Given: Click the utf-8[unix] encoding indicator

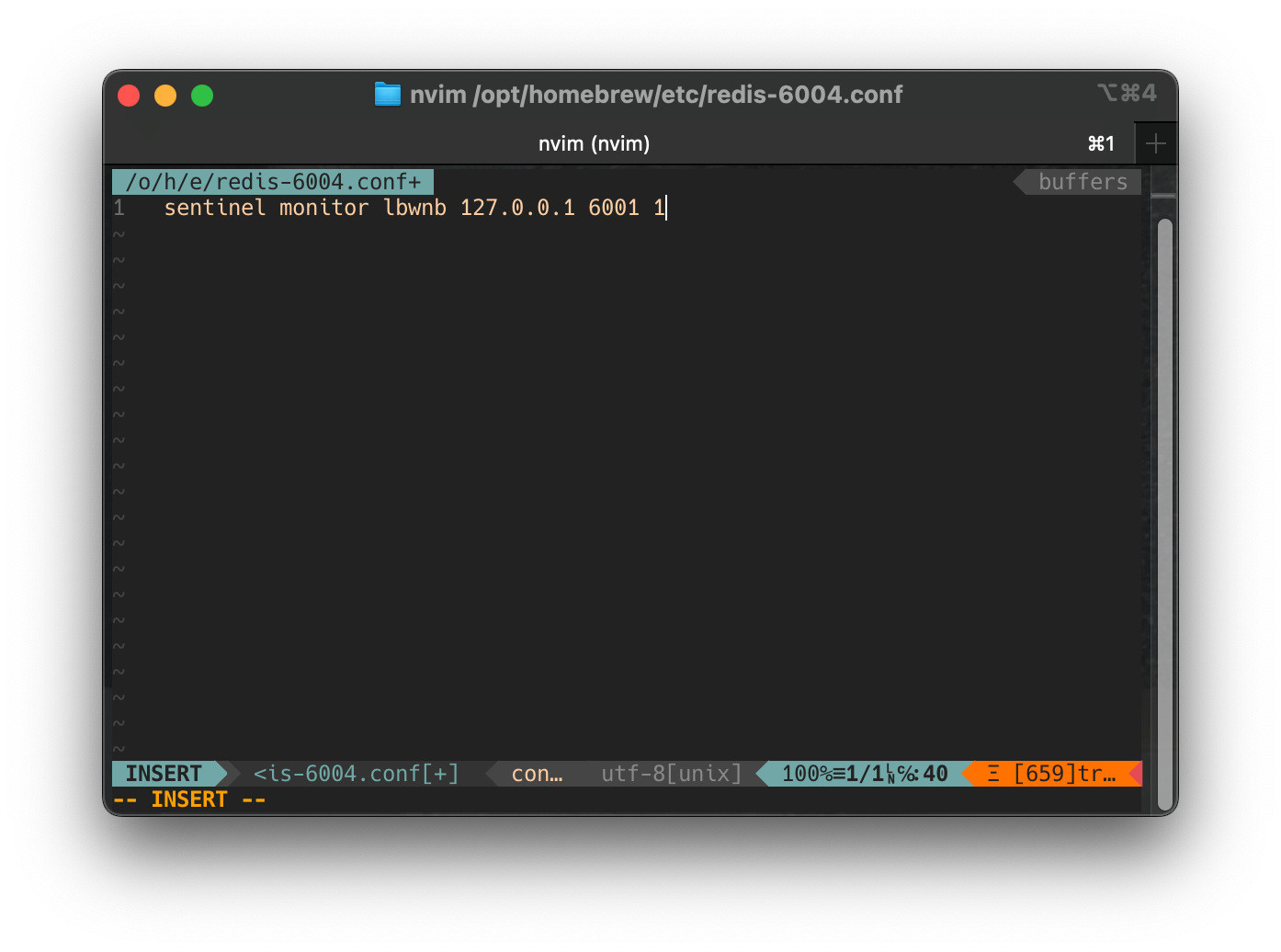Looking at the screenshot, I should point(670,773).
